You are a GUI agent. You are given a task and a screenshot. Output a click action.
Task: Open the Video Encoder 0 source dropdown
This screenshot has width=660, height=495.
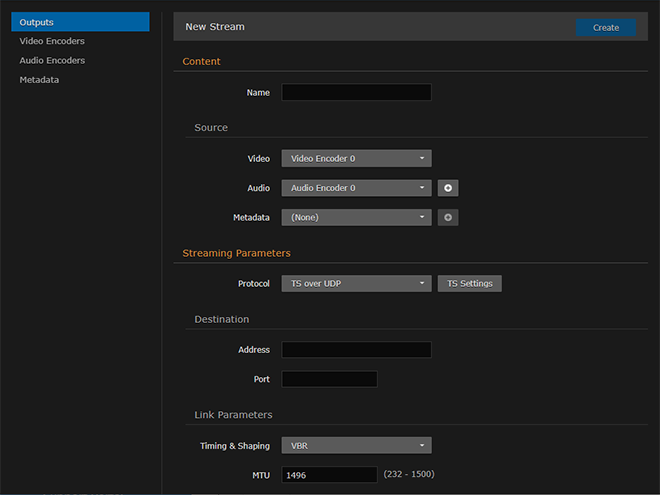coord(356,158)
